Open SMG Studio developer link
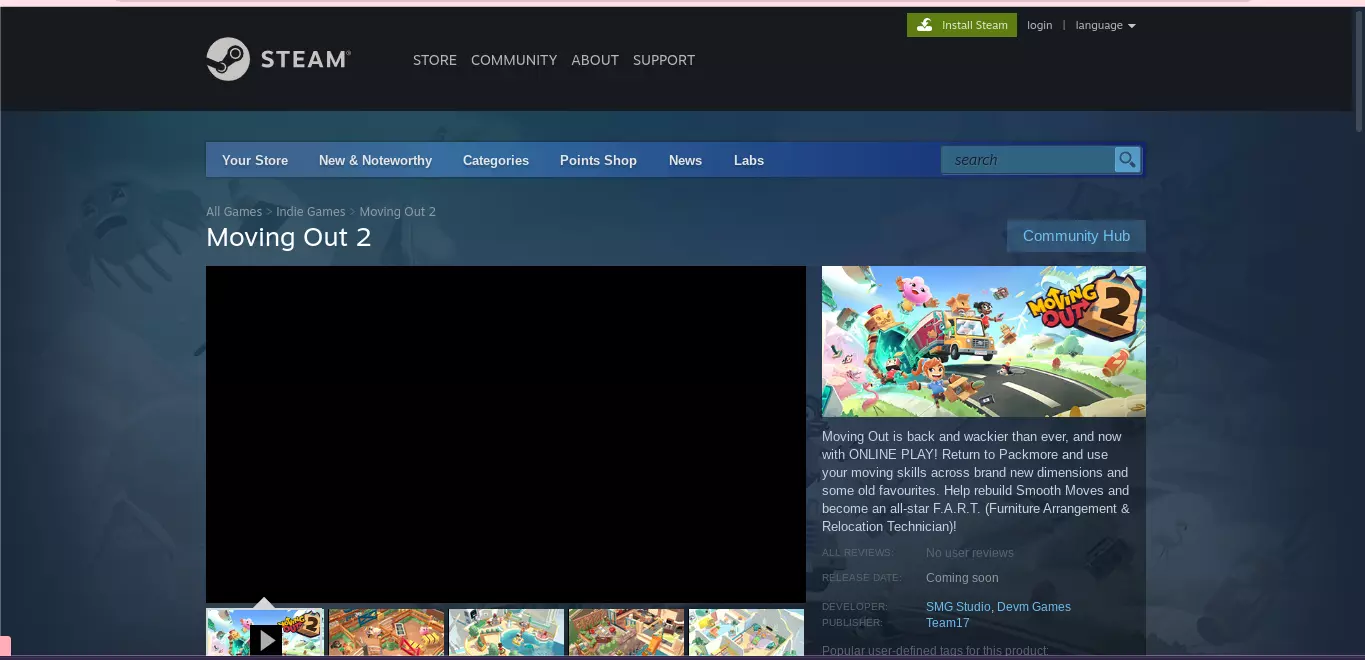This screenshot has height=660, width=1365. 958,607
